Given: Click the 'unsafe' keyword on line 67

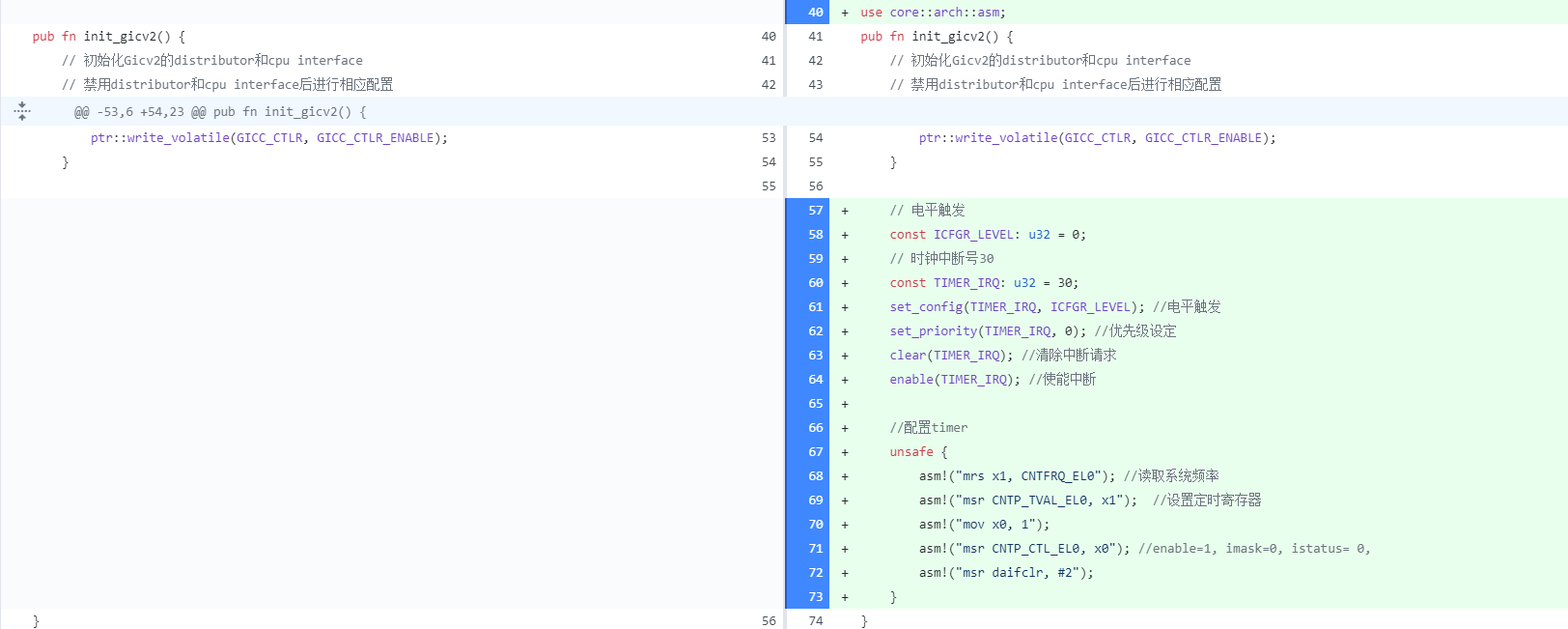Looking at the screenshot, I should coord(911,452).
